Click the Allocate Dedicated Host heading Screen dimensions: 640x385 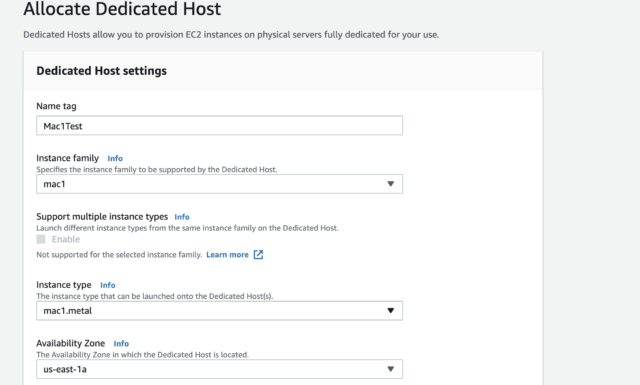pos(122,9)
